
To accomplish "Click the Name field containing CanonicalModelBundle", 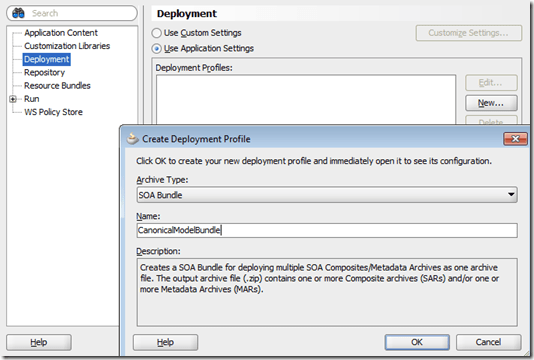I will (x=327, y=230).
